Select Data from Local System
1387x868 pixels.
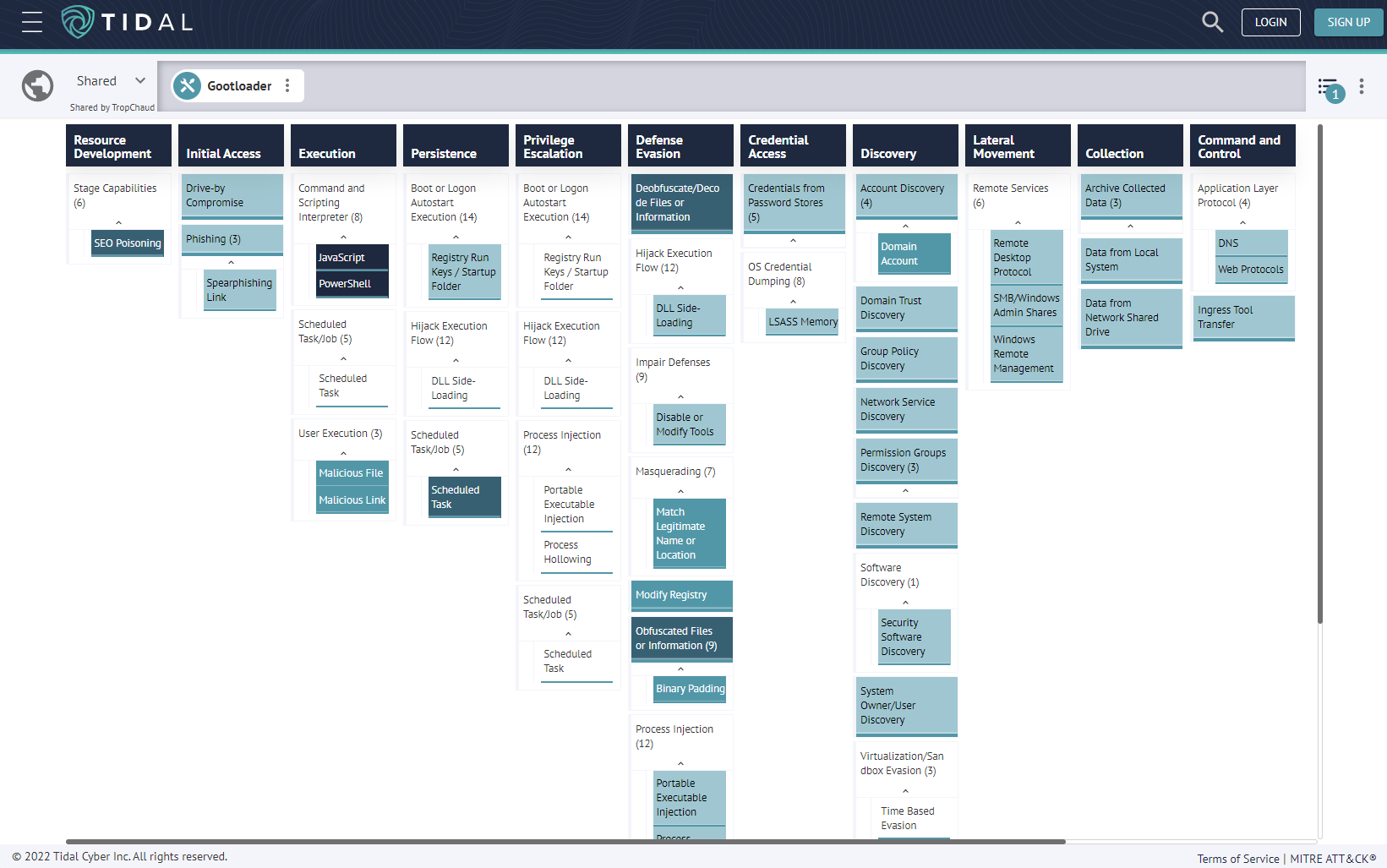pyautogui.click(x=1132, y=260)
